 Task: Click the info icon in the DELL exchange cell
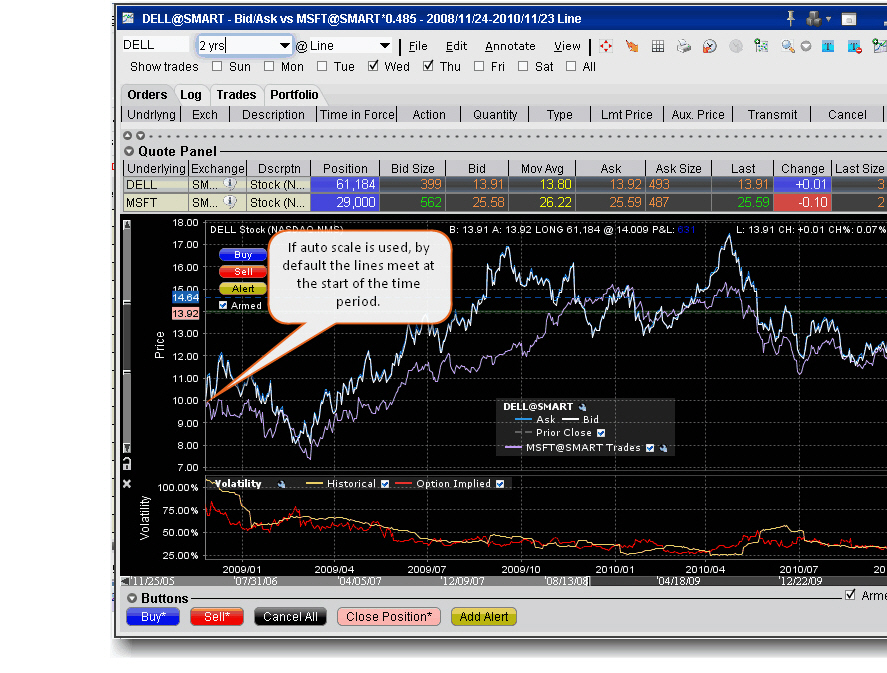[x=229, y=184]
